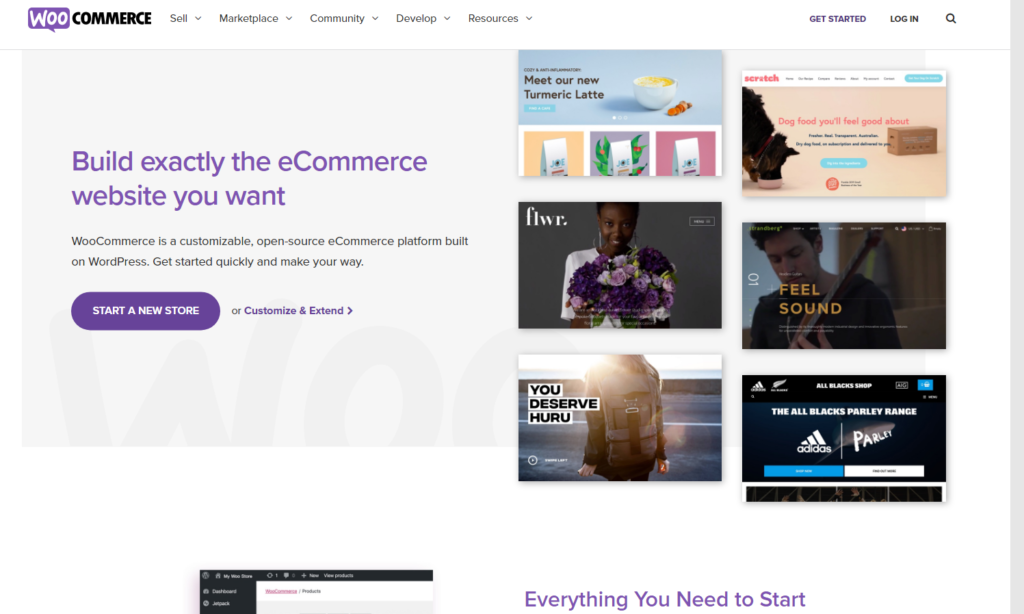Open the search magnifier icon
Viewport: 1024px width, 614px height.
click(x=951, y=18)
